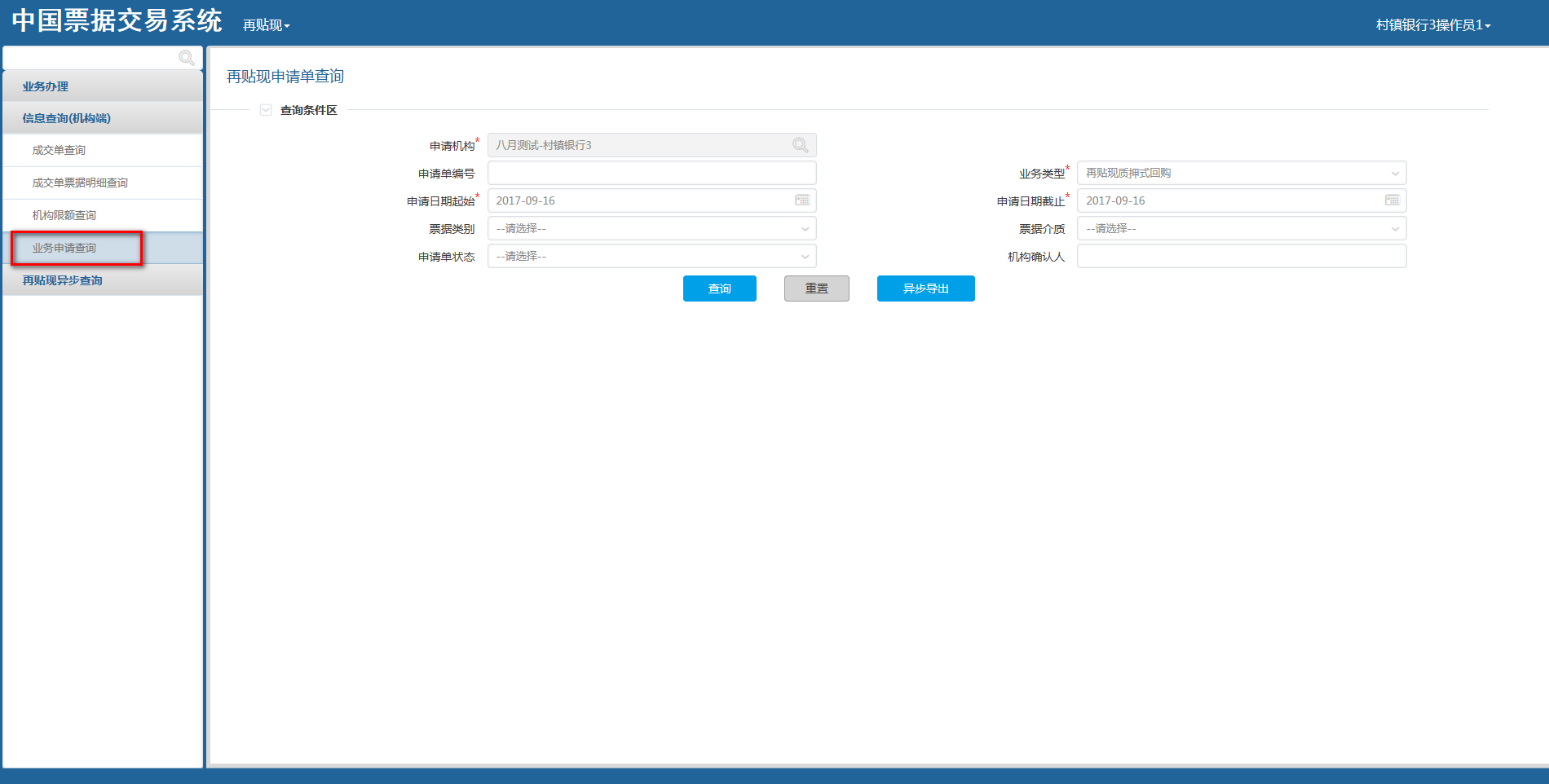Open the 申请日期起始 calendar picker icon
Viewport: 1549px width, 784px height.
(802, 200)
